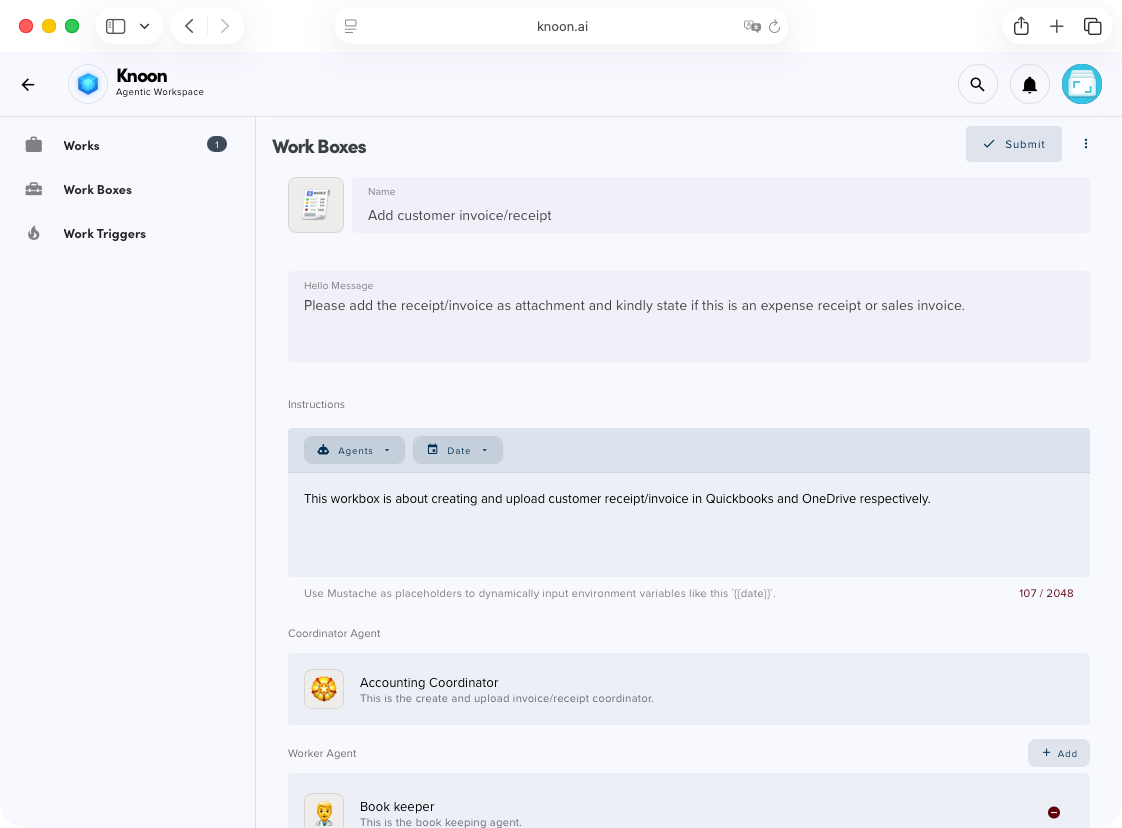Click the Submit button
This screenshot has width=1122, height=828.
pos(1013,143)
